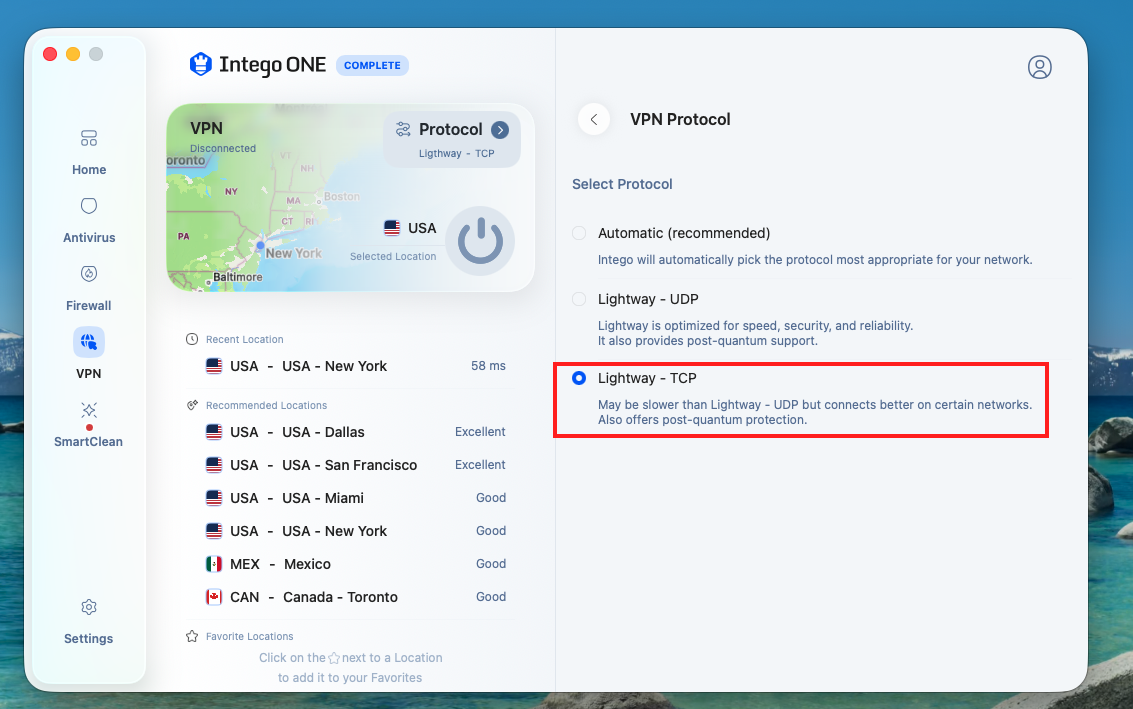1133x709 pixels.
Task: Go back with the VPN Protocol chevron
Action: 594,119
